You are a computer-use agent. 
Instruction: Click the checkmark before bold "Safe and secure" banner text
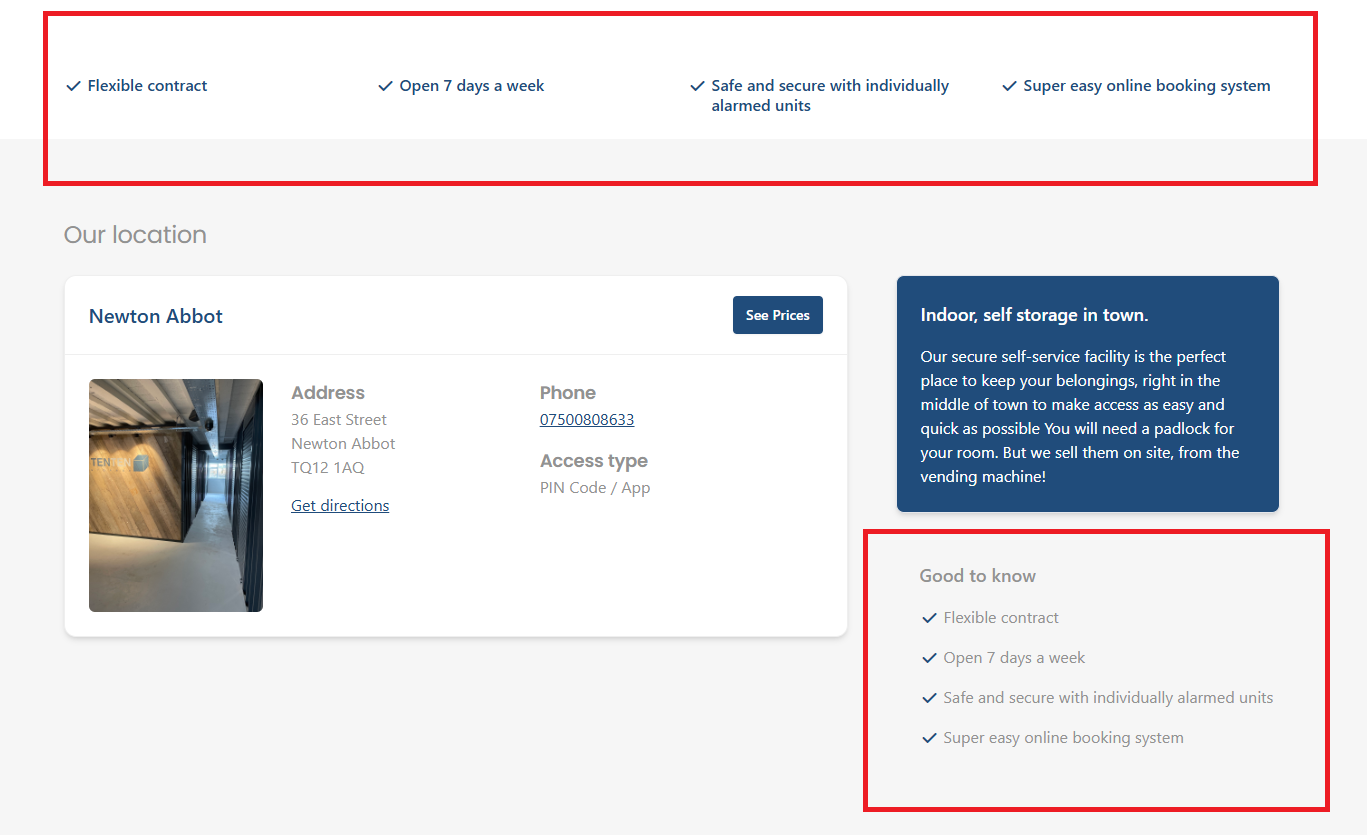pos(697,87)
